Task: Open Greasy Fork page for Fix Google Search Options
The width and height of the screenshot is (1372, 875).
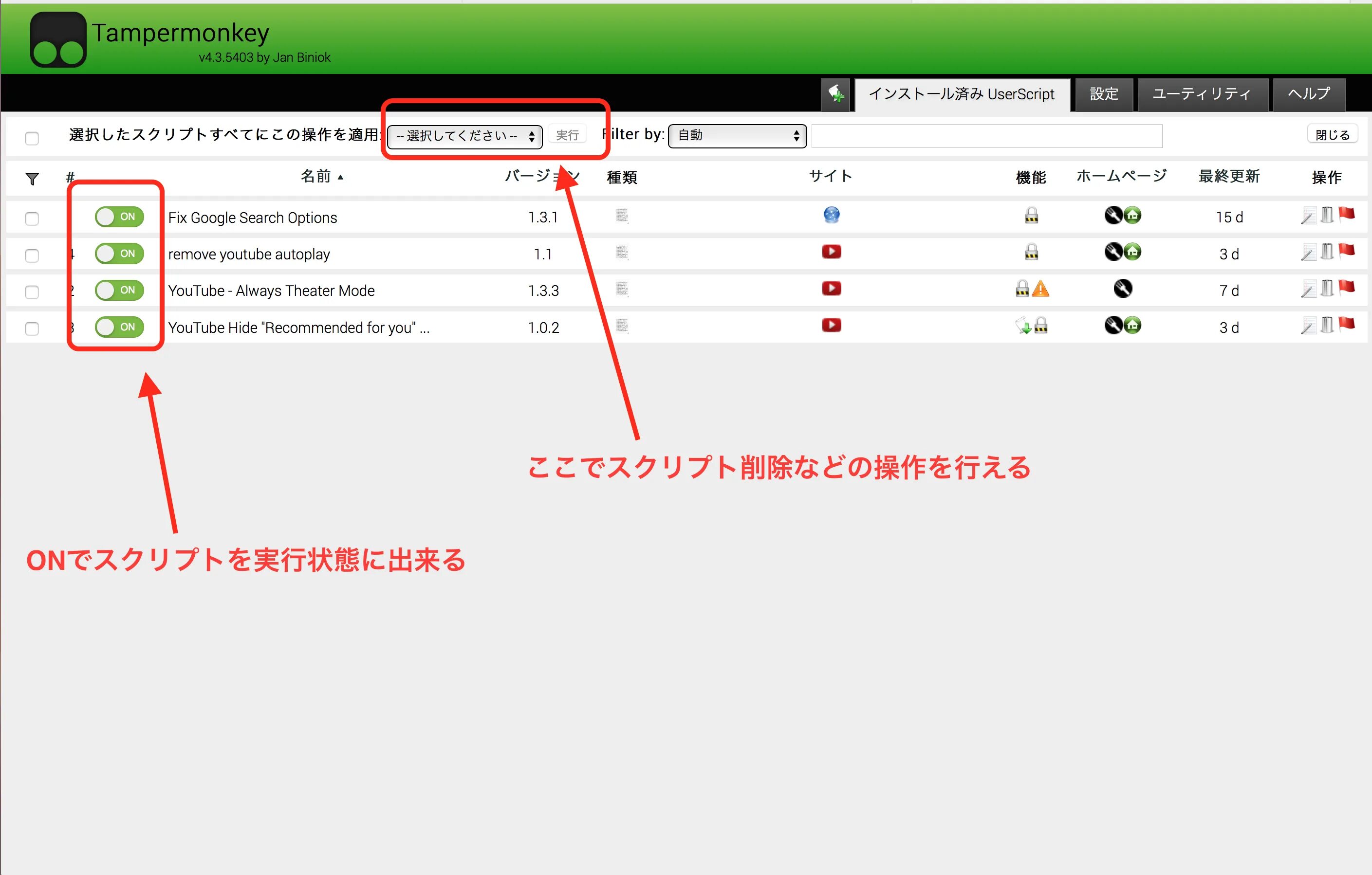Action: click(x=1113, y=215)
